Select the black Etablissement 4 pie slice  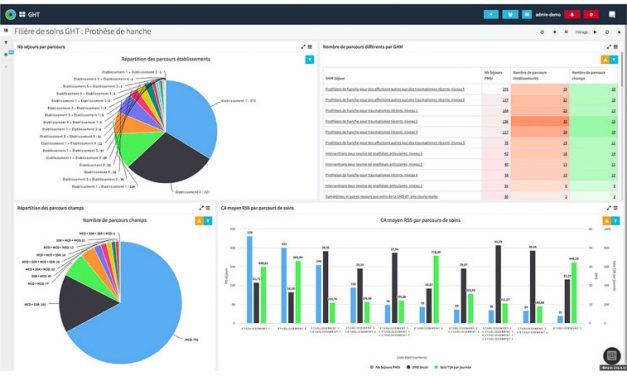pos(170,160)
